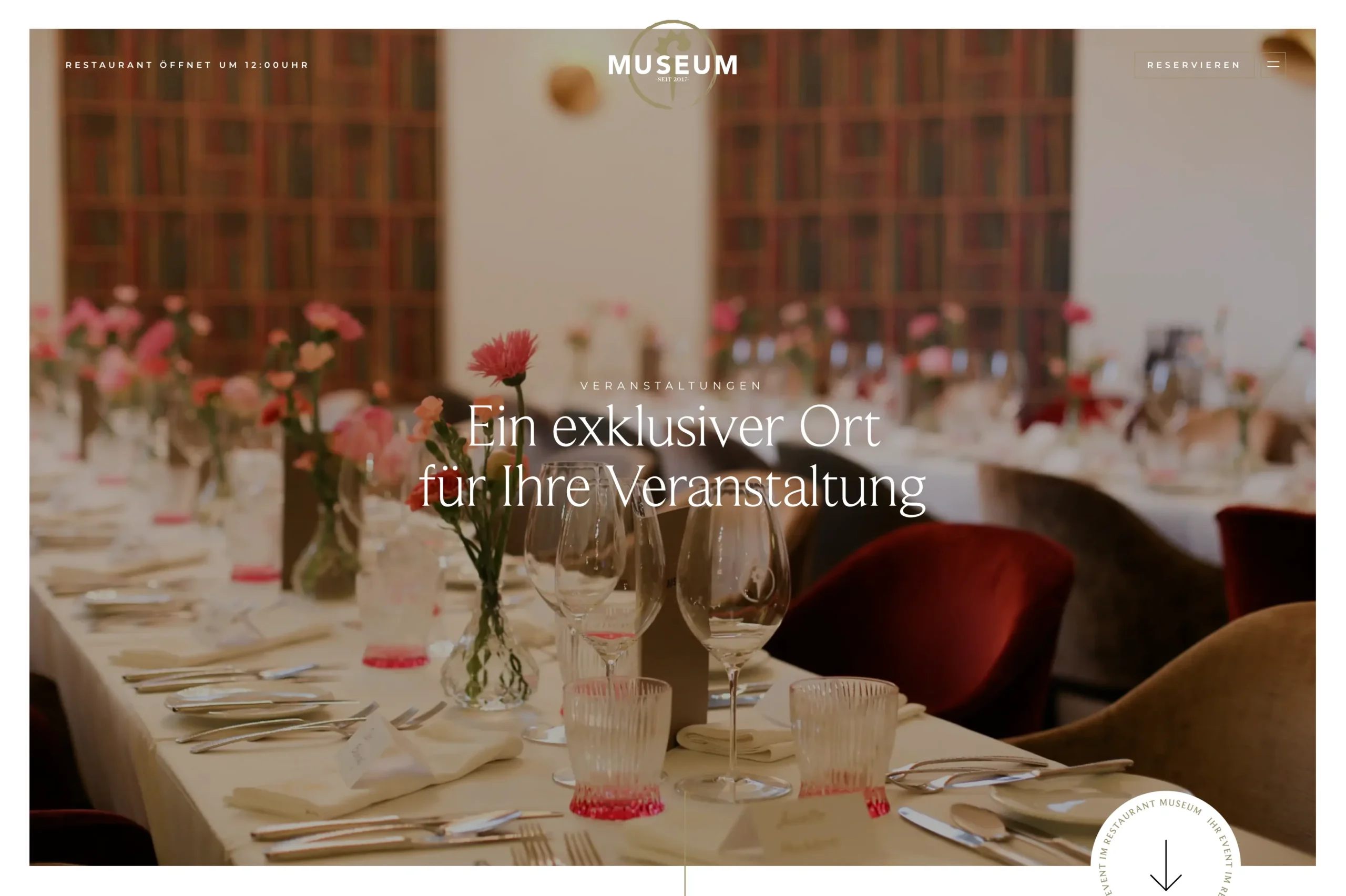Image resolution: width=1346 pixels, height=896 pixels.
Task: Click the RESERVIEREN button
Action: click(1194, 65)
